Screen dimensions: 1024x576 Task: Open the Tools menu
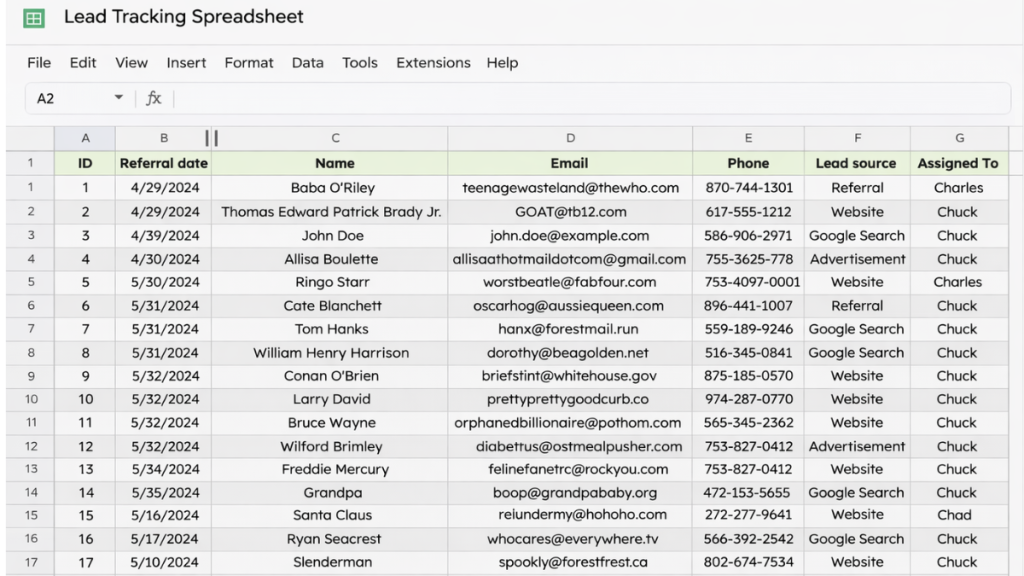tap(359, 62)
